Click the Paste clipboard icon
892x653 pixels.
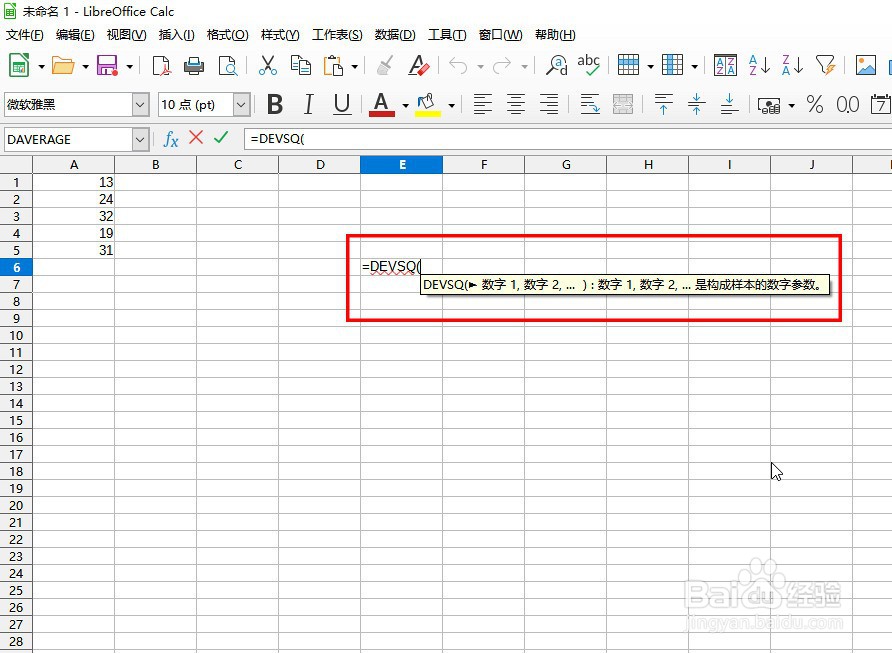coord(333,66)
